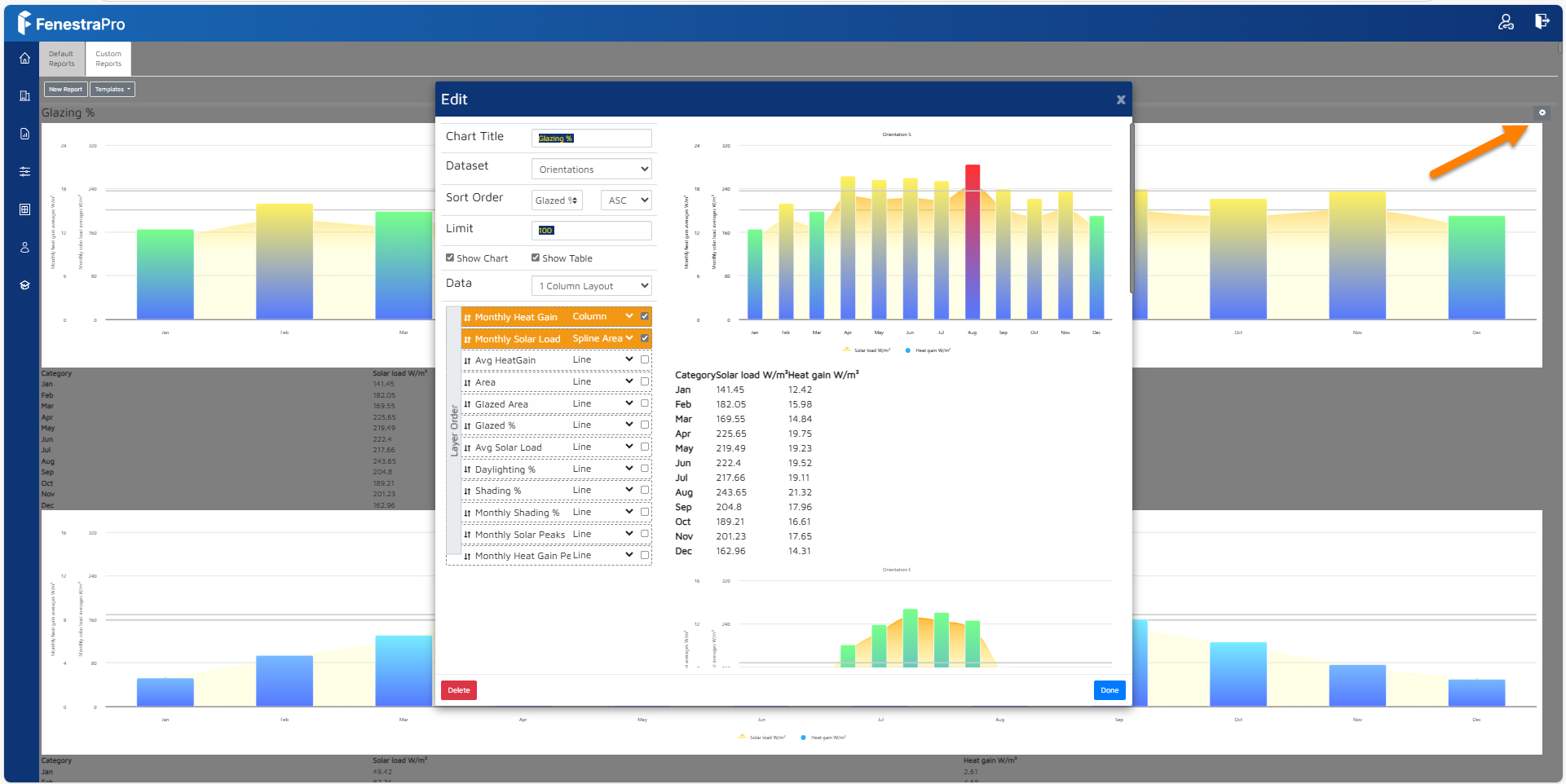Change Avg Solar Load chart type dropdown

point(602,447)
